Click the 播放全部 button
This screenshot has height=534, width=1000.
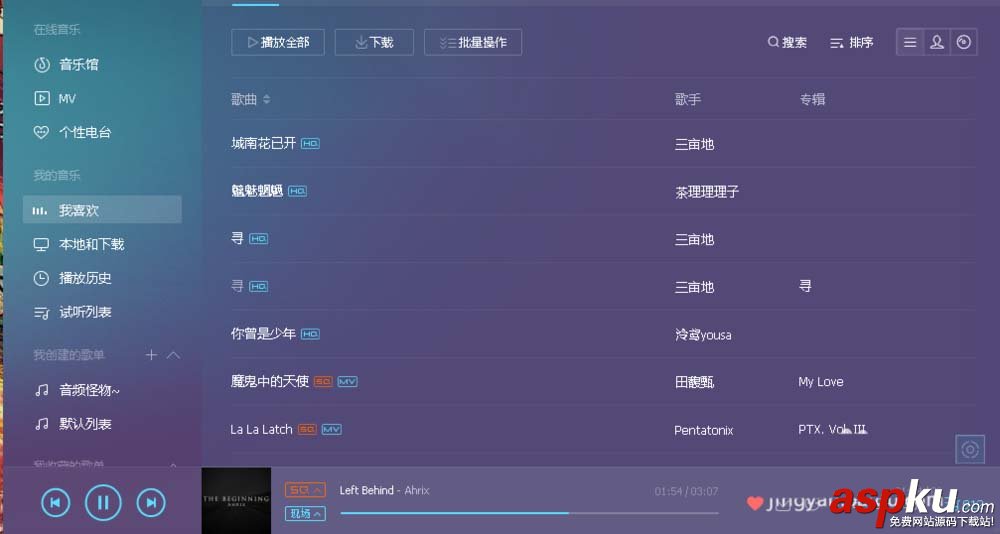pos(278,42)
